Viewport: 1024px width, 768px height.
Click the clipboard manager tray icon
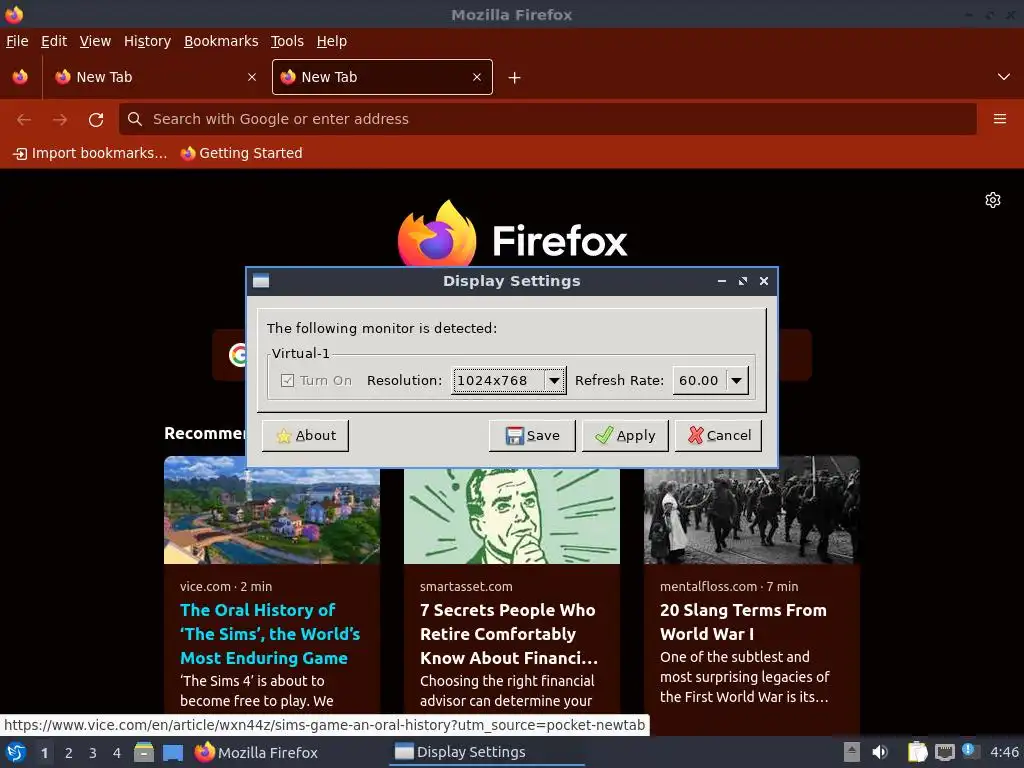coord(917,752)
